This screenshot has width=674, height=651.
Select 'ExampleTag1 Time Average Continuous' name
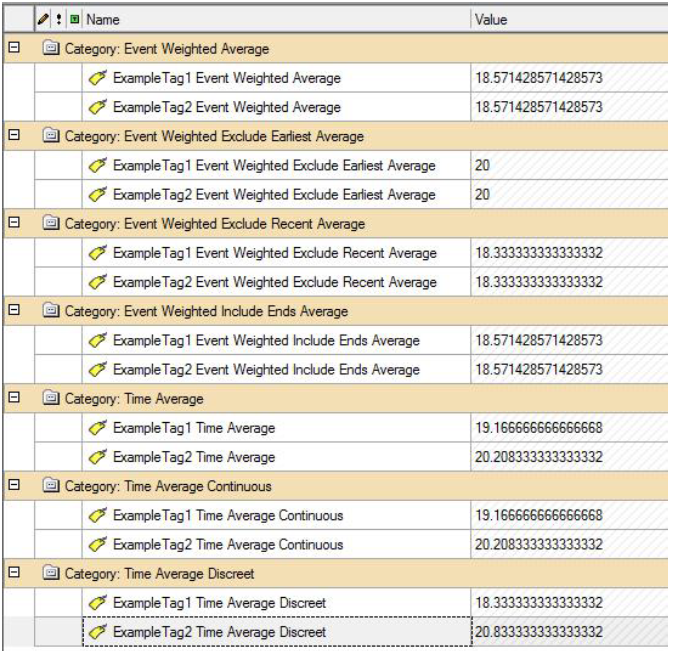click(x=228, y=516)
